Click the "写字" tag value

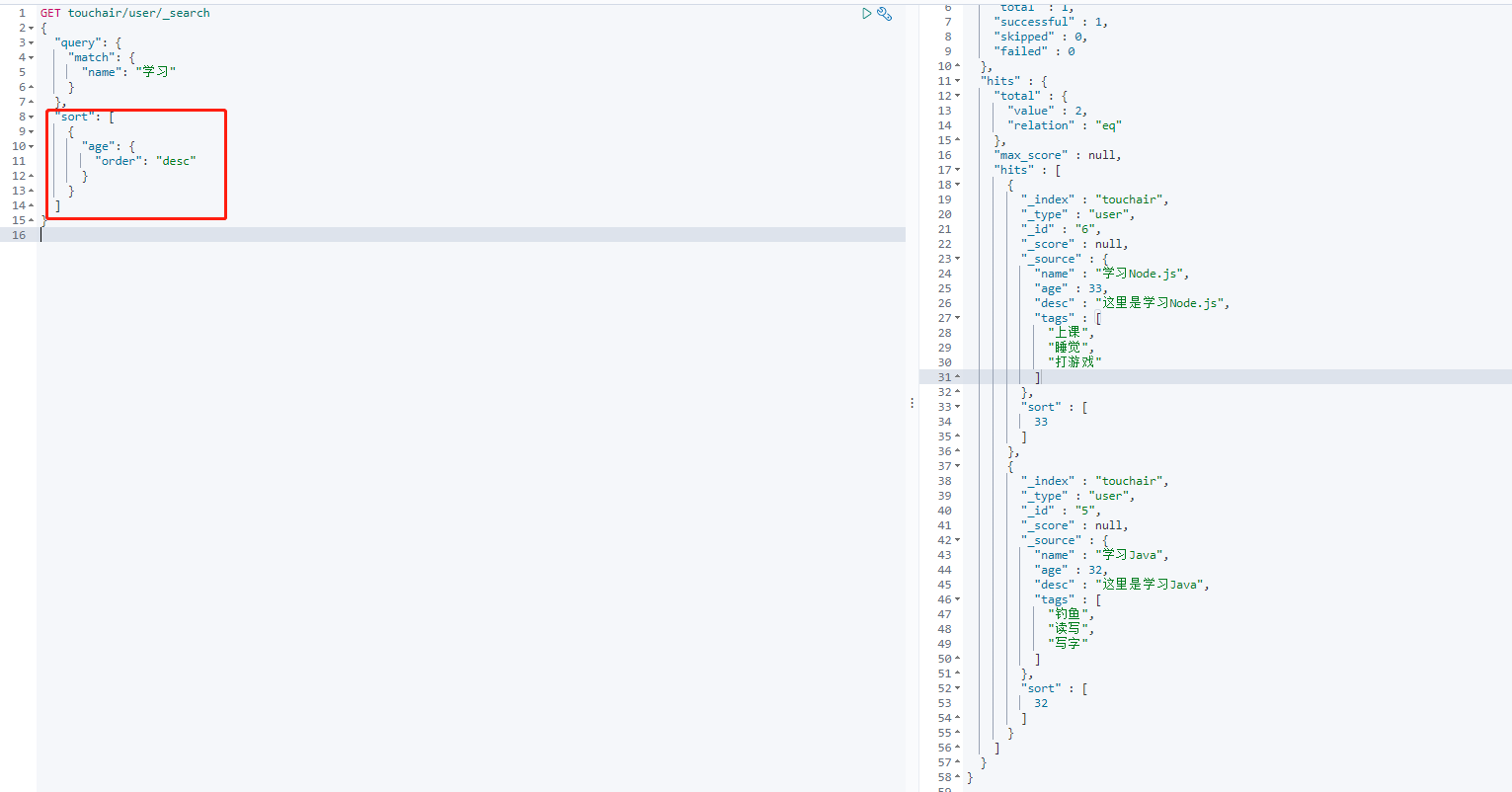1068,644
